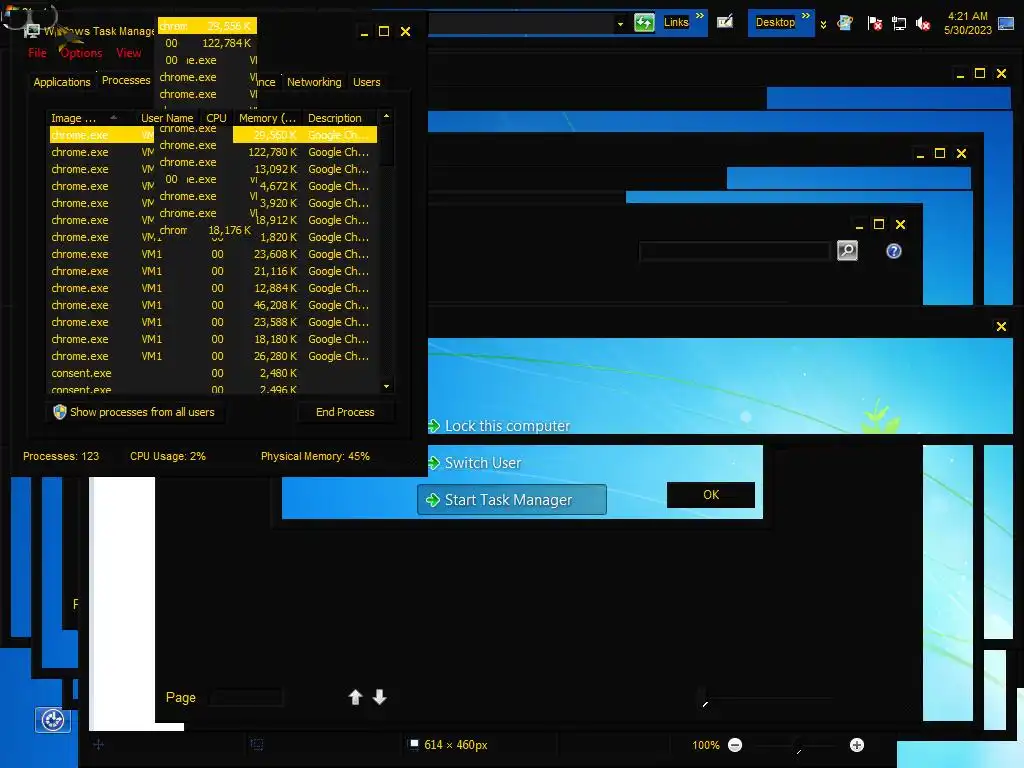Expand the taskbar overflow double chevron

click(x=824, y=25)
